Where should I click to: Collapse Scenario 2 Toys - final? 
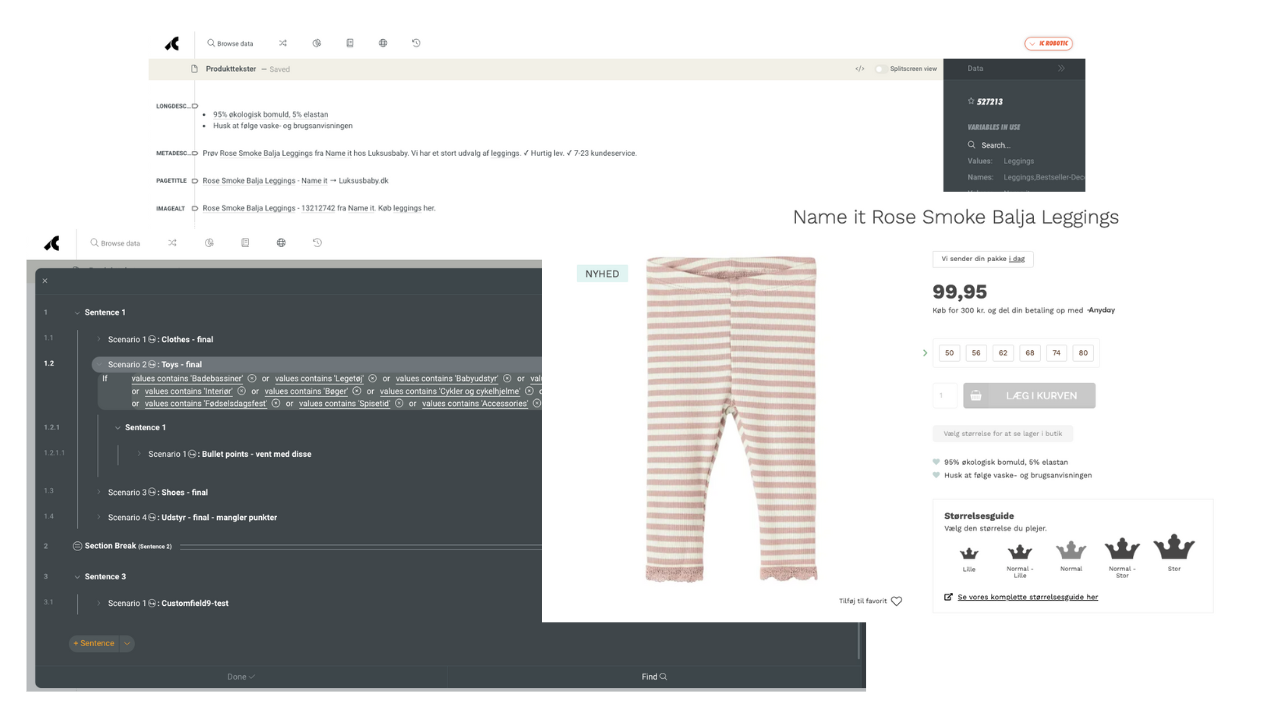coord(98,365)
